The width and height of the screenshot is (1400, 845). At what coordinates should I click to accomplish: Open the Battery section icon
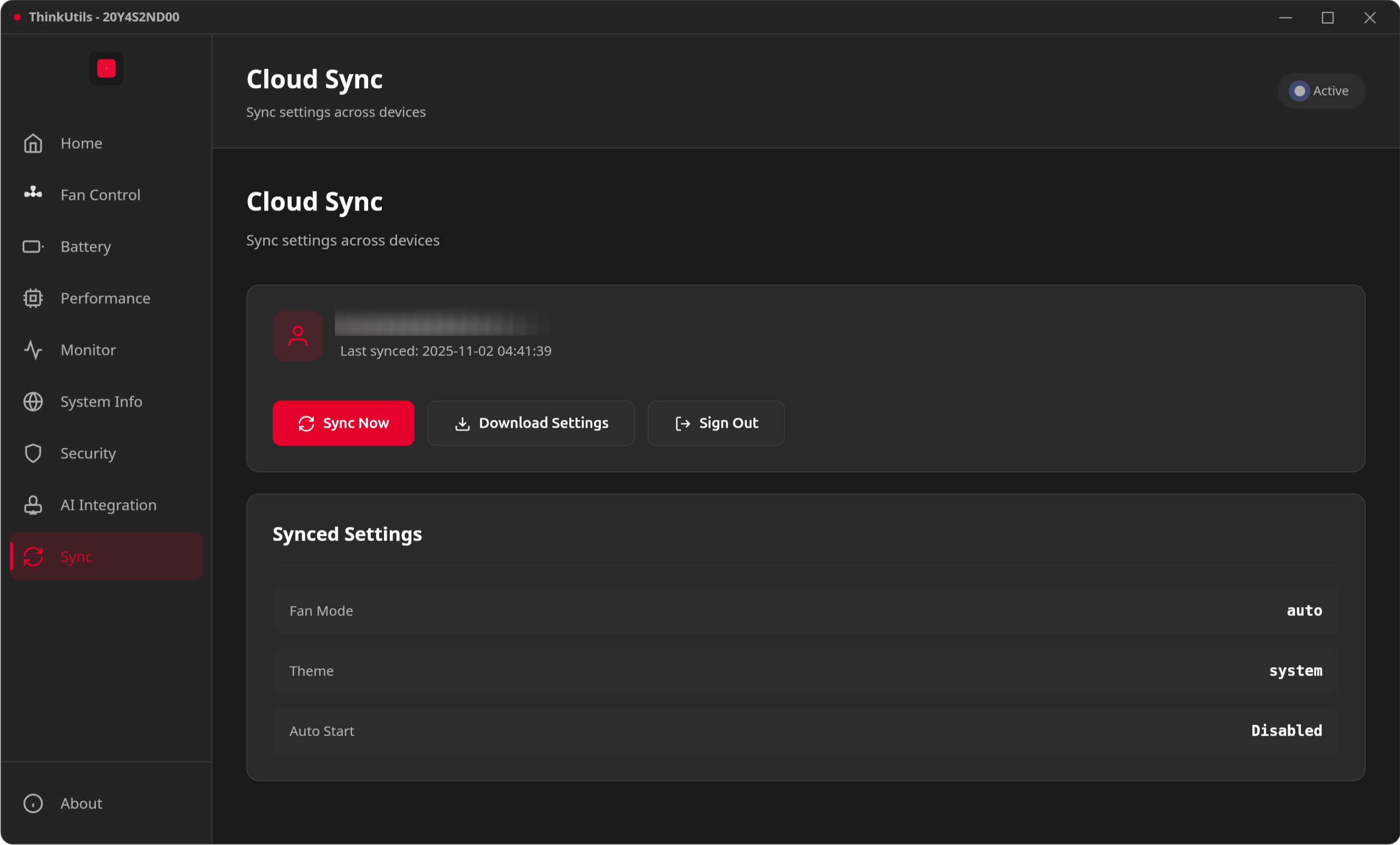pos(33,246)
